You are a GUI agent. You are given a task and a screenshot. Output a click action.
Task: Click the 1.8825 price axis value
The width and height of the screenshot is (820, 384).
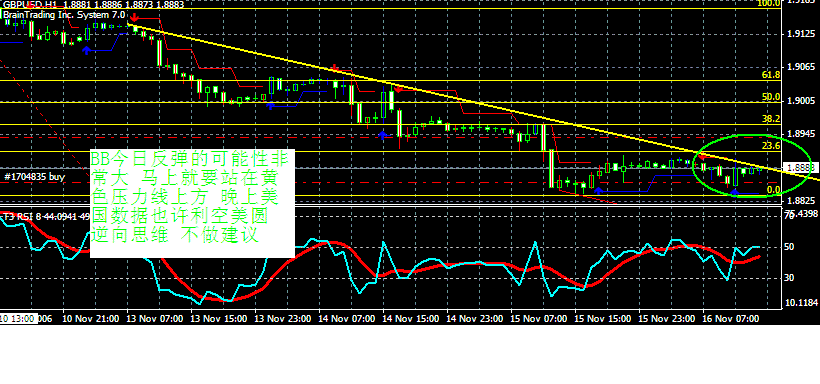coord(801,201)
